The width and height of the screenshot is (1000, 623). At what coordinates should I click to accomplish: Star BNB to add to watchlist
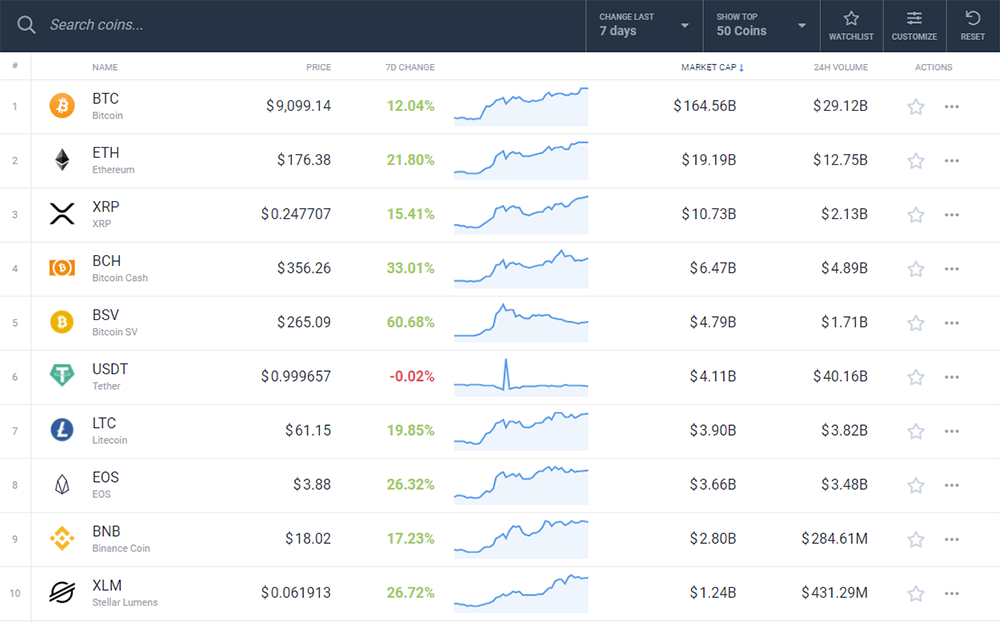916,540
